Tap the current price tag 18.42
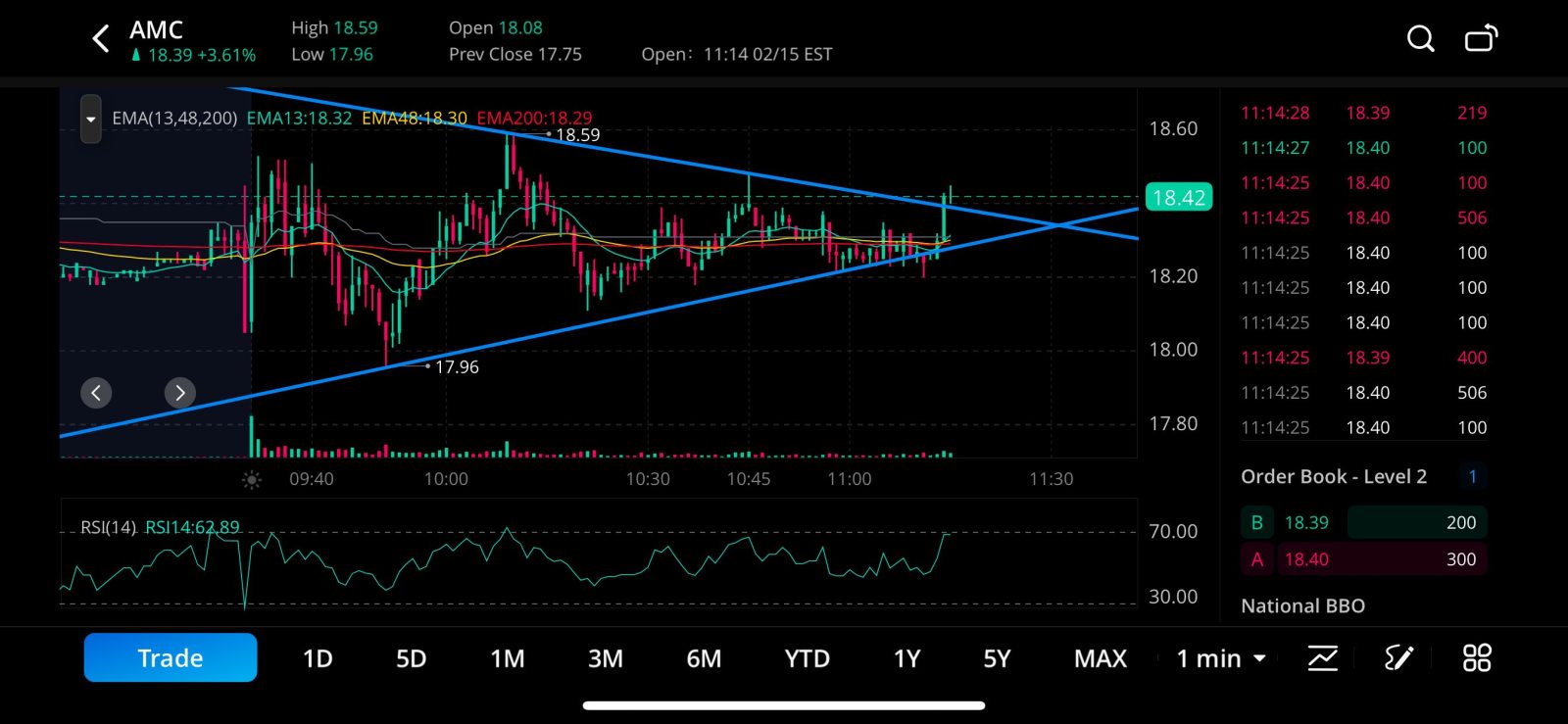 click(1179, 198)
